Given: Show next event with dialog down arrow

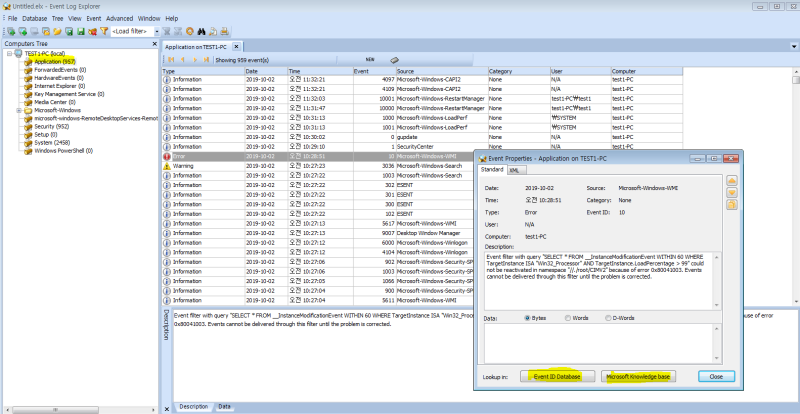Looking at the screenshot, I should tap(732, 192).
